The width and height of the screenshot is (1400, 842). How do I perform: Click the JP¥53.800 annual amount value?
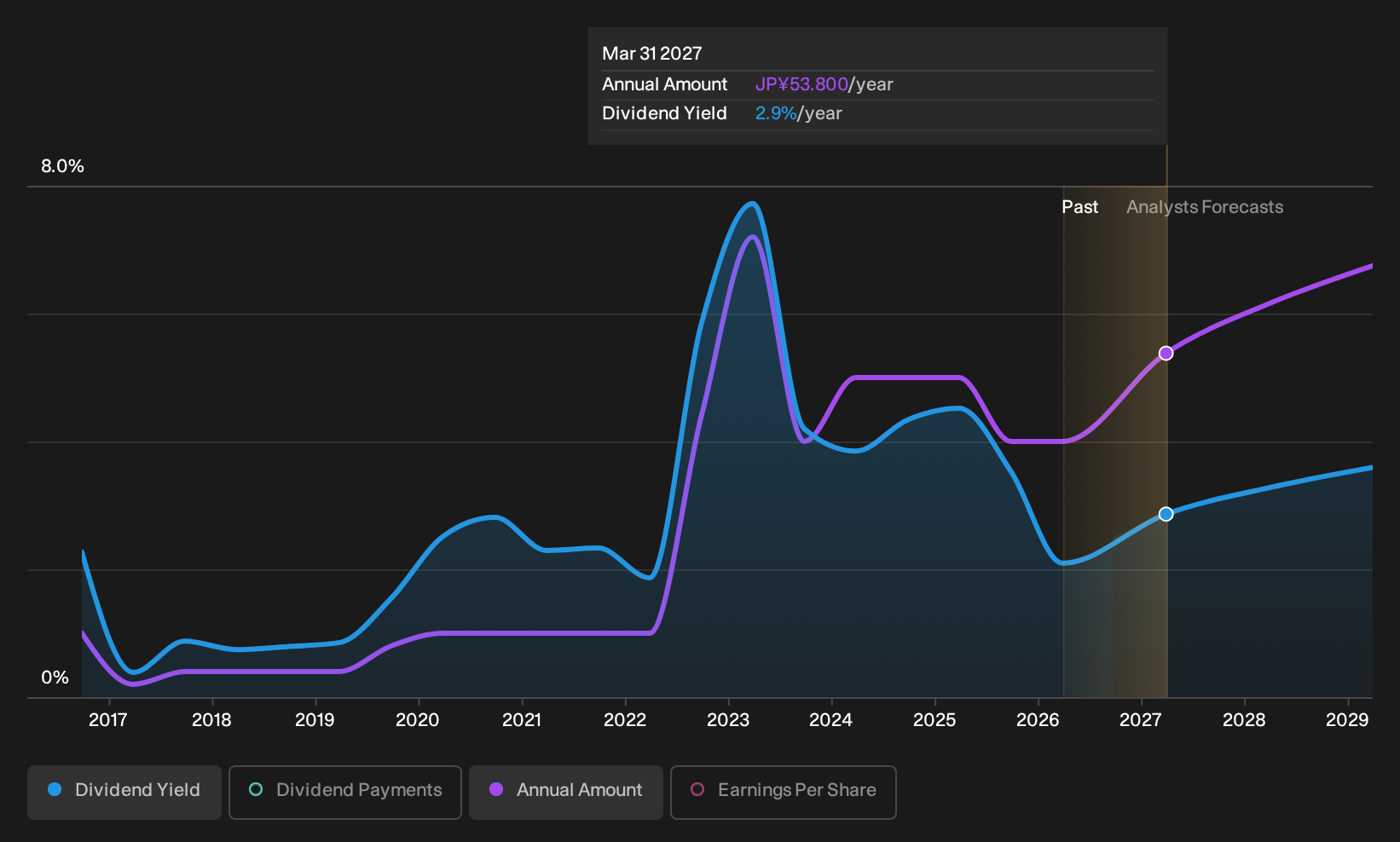(x=801, y=84)
